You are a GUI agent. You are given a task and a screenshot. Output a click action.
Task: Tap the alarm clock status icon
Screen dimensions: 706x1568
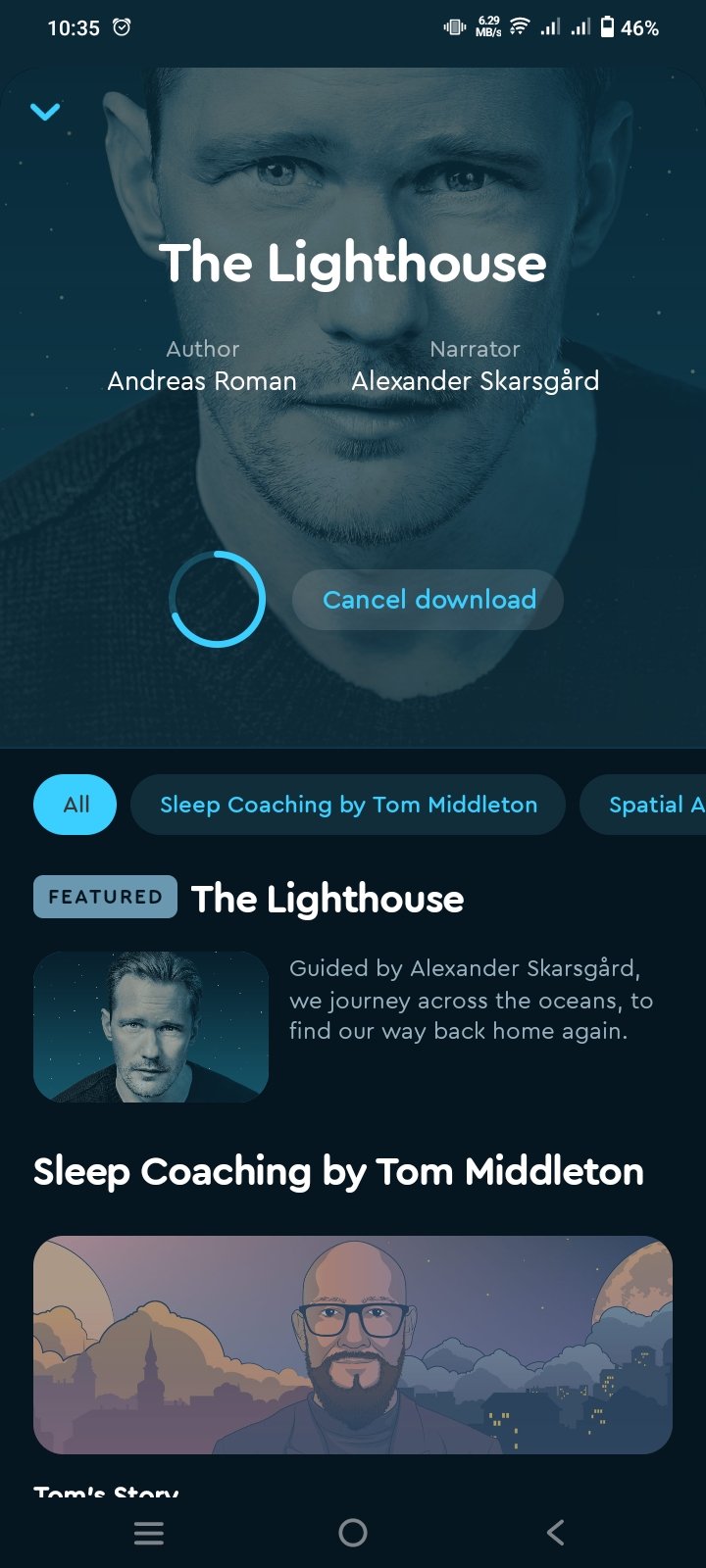[x=122, y=27]
